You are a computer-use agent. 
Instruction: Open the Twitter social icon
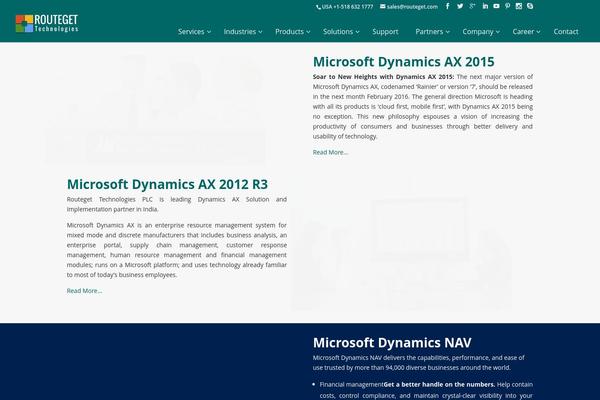(x=460, y=6)
